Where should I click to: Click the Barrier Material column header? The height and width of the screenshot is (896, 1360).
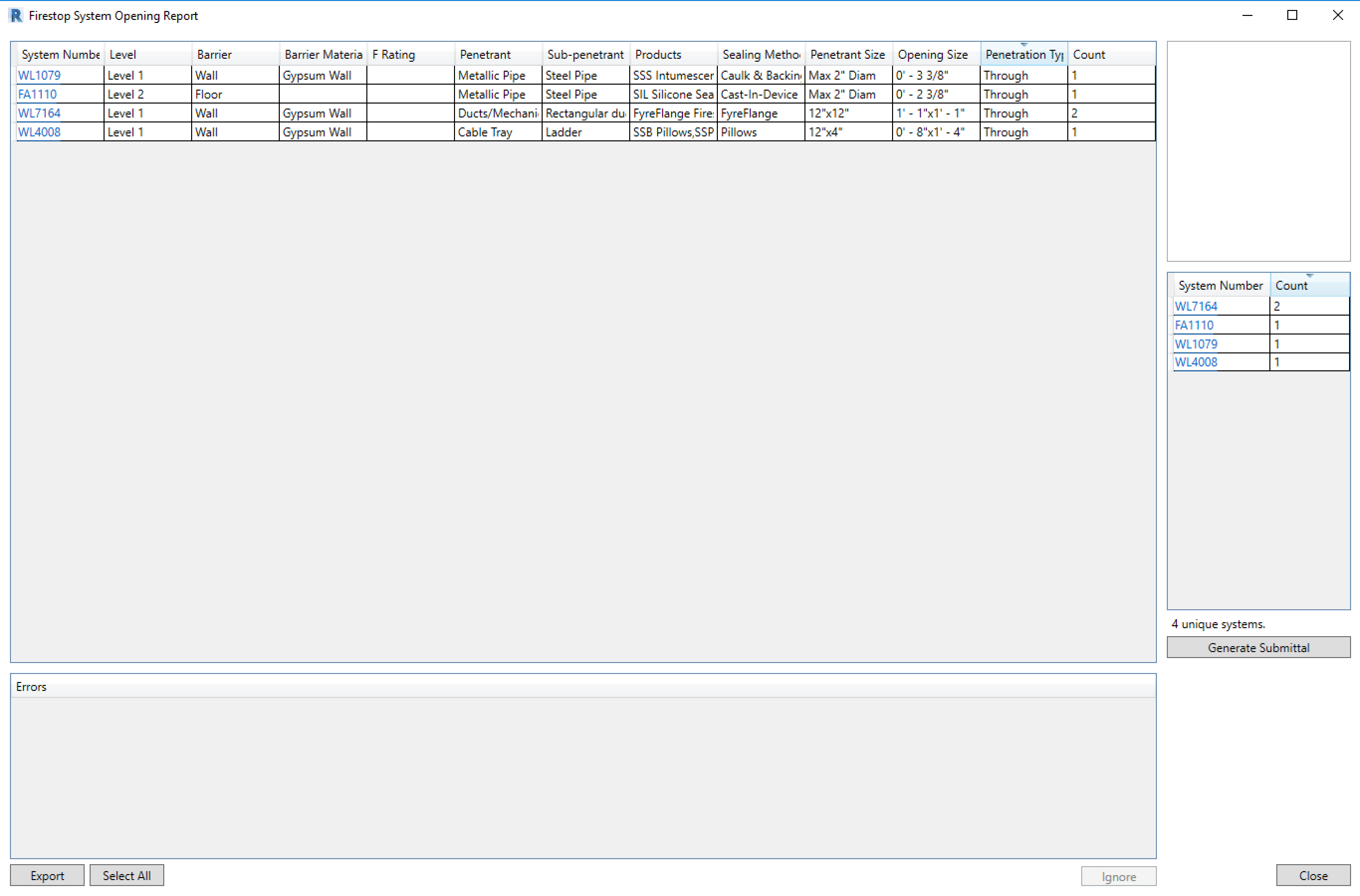pyautogui.click(x=323, y=55)
